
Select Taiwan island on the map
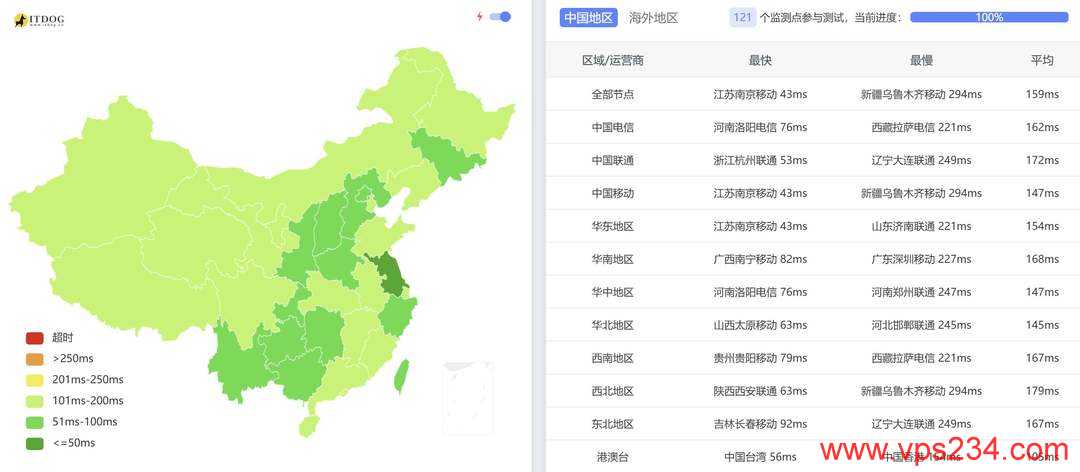click(401, 376)
